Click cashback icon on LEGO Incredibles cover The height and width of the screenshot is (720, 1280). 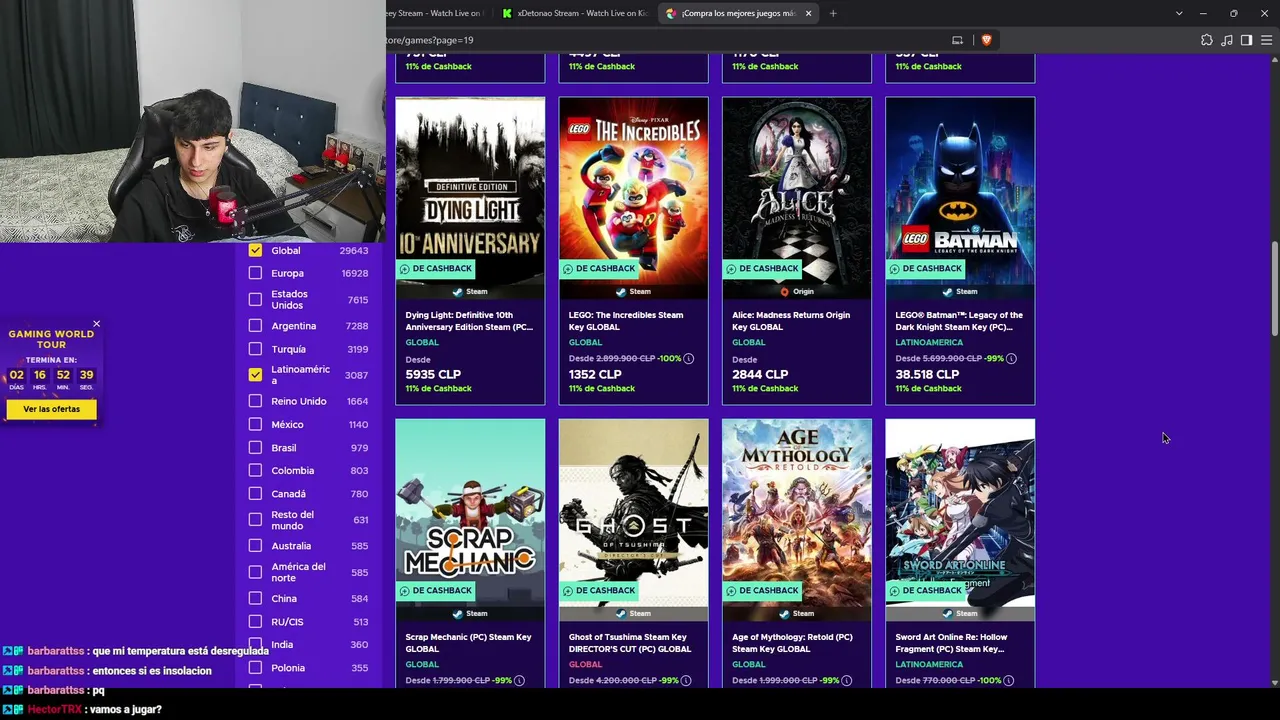(x=568, y=268)
